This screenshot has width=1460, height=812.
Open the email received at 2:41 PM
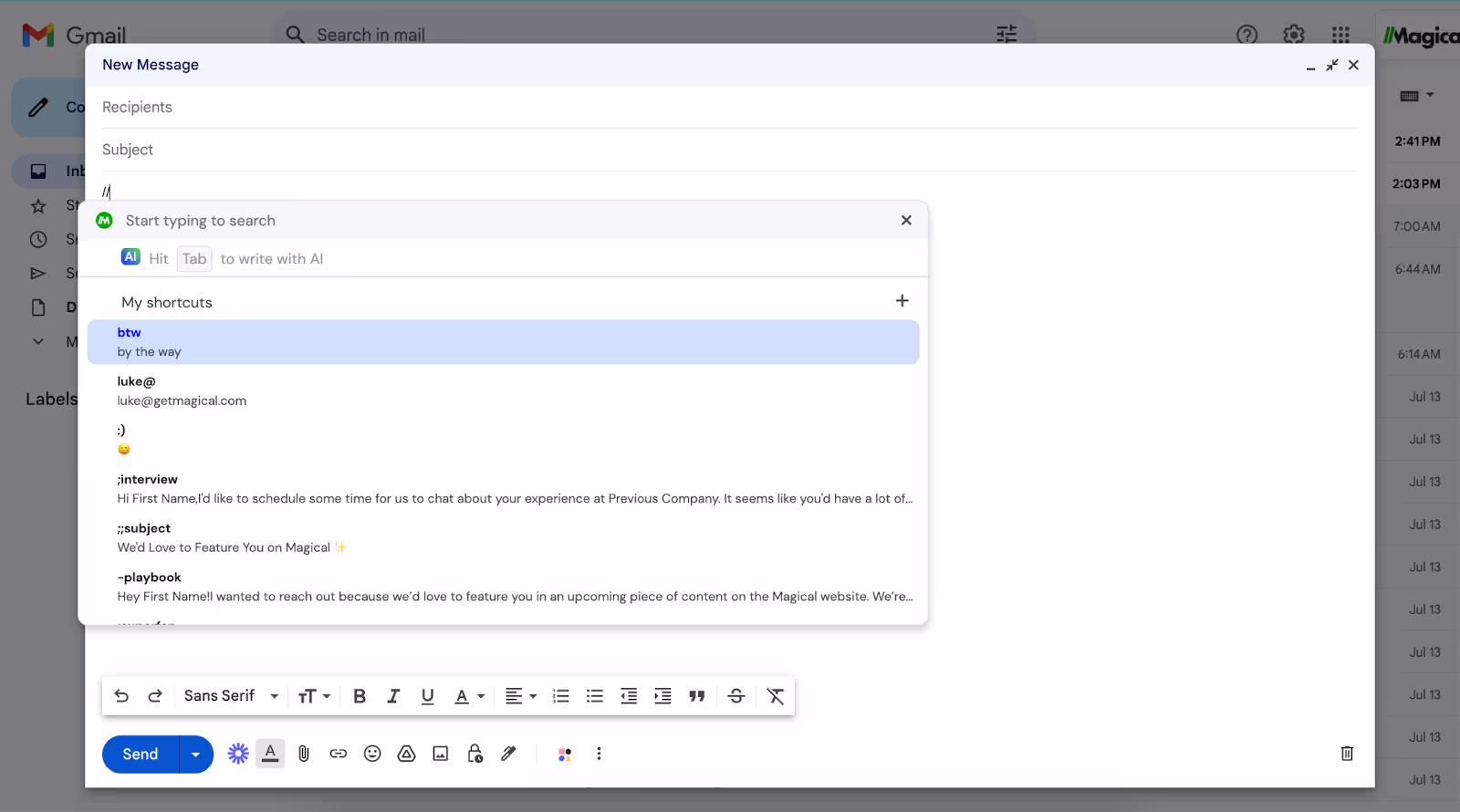click(1418, 141)
